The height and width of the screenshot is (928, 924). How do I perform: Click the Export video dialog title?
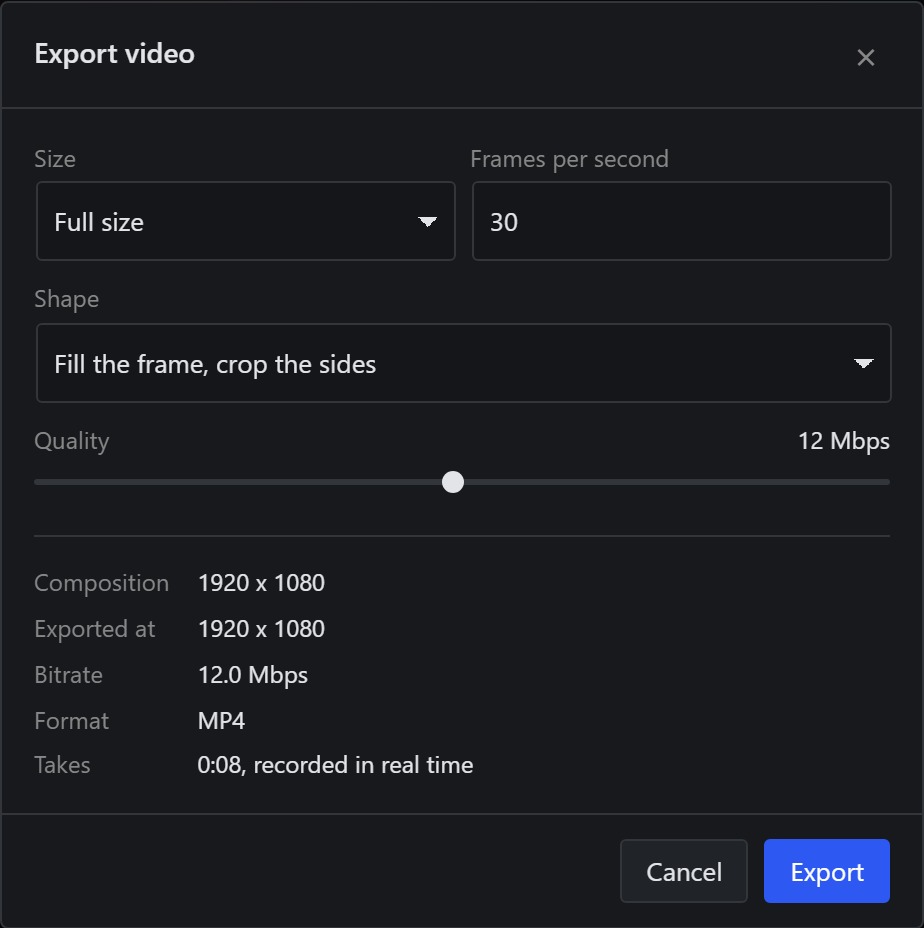point(114,54)
